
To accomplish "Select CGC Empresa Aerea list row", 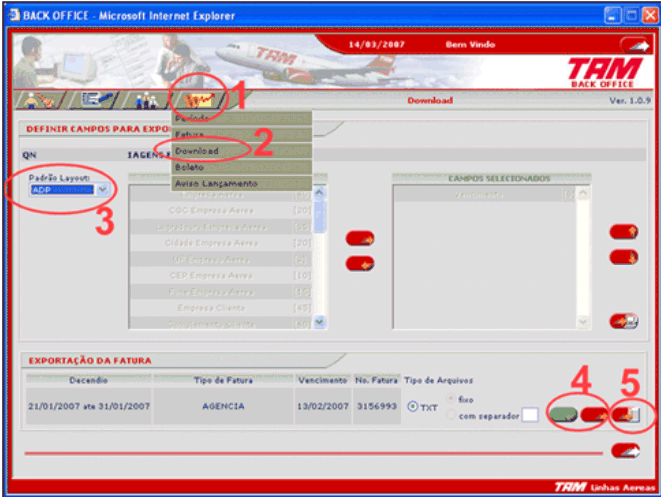I will (x=221, y=210).
